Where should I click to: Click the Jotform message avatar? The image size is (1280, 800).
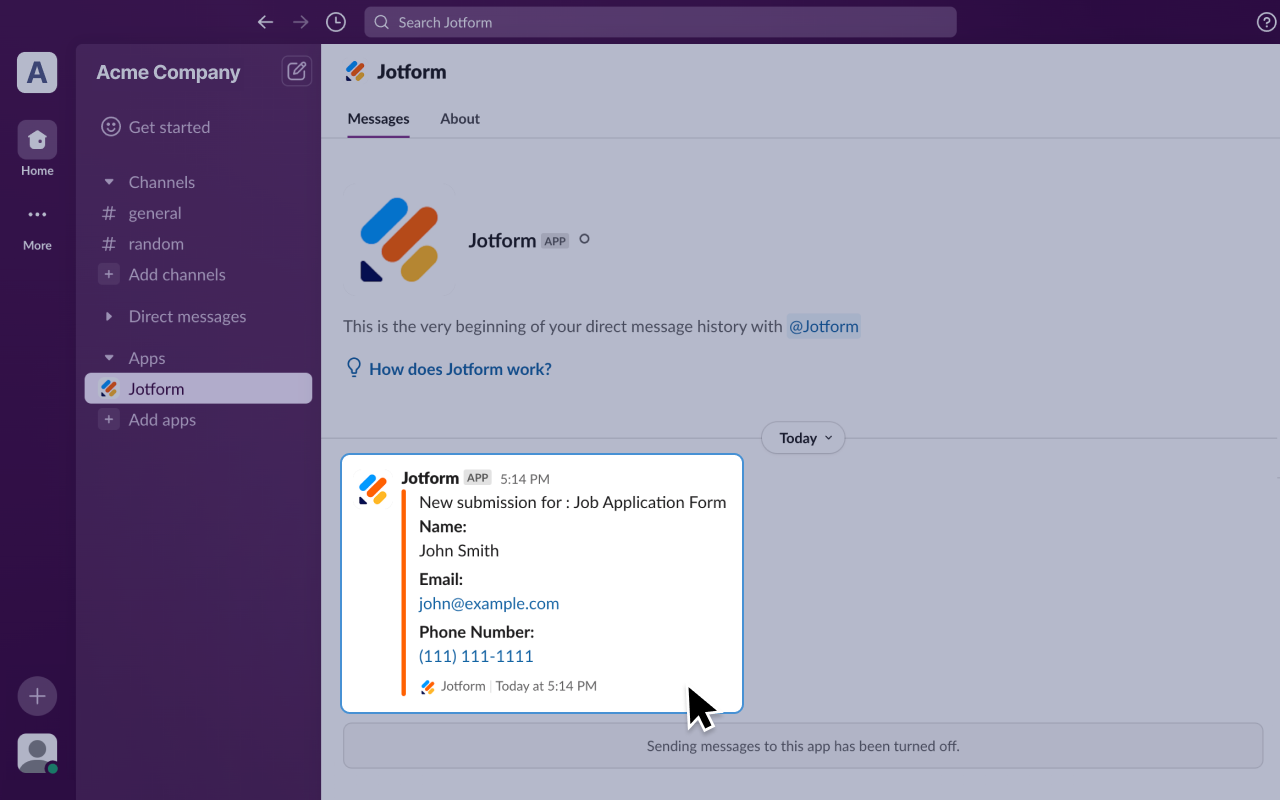pos(373,490)
